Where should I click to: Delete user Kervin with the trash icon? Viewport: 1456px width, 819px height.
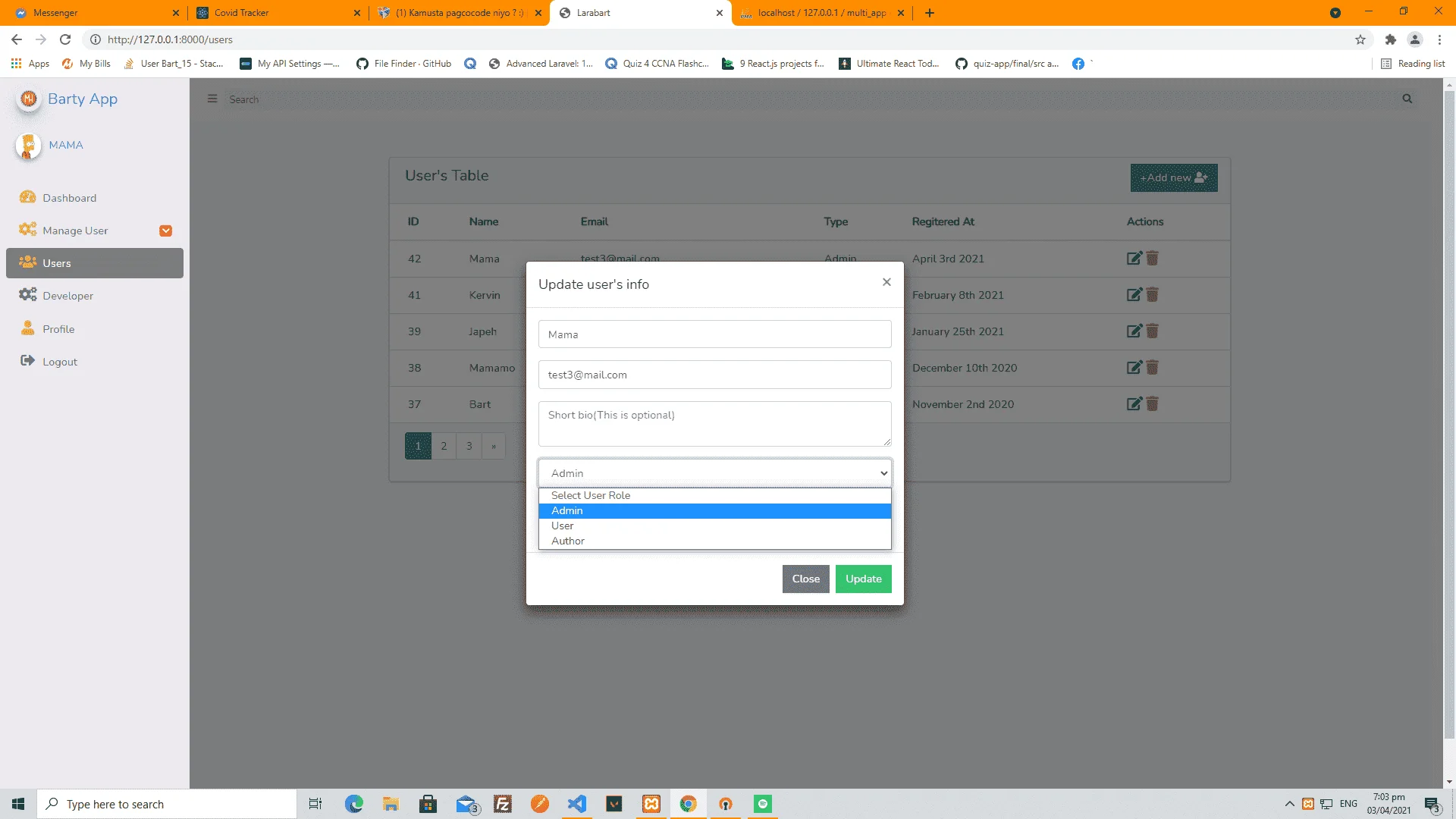pos(1152,295)
